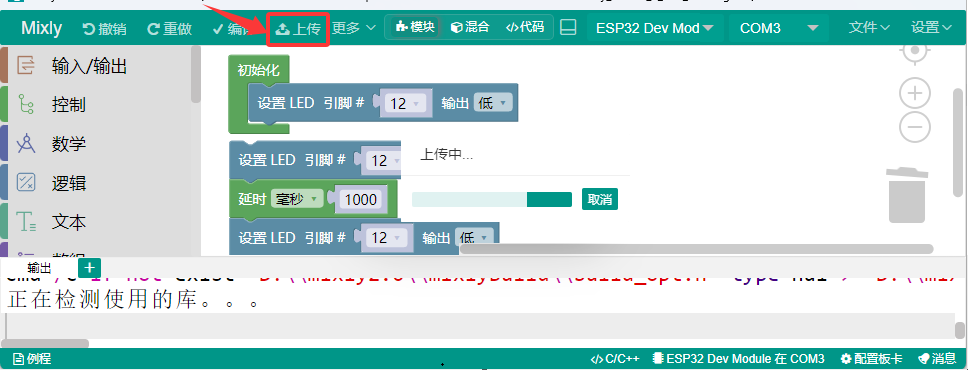The width and height of the screenshot is (968, 370).
Task: Click the 数学 compass icon
Action: point(26,144)
